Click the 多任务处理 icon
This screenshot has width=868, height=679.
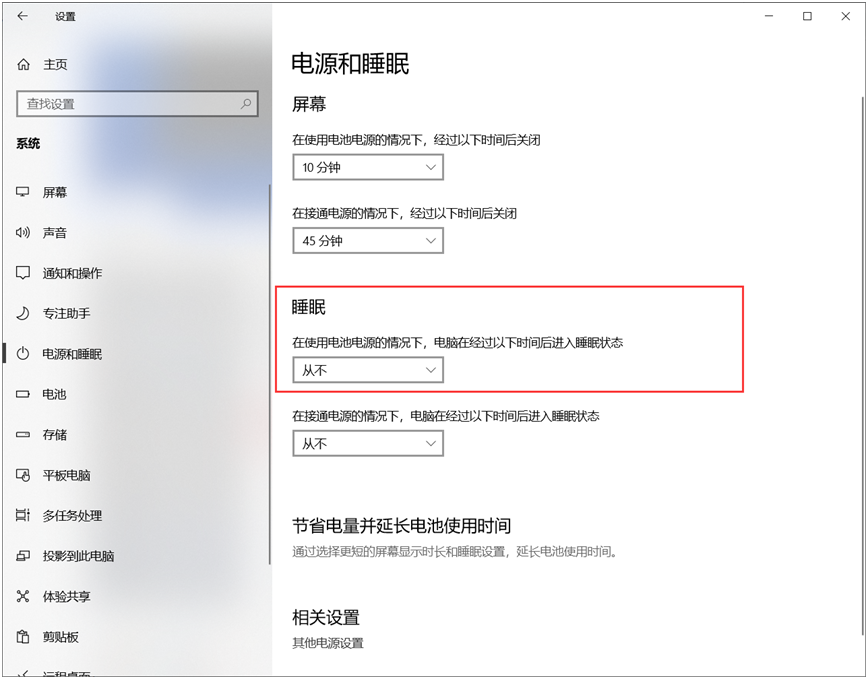tap(23, 515)
